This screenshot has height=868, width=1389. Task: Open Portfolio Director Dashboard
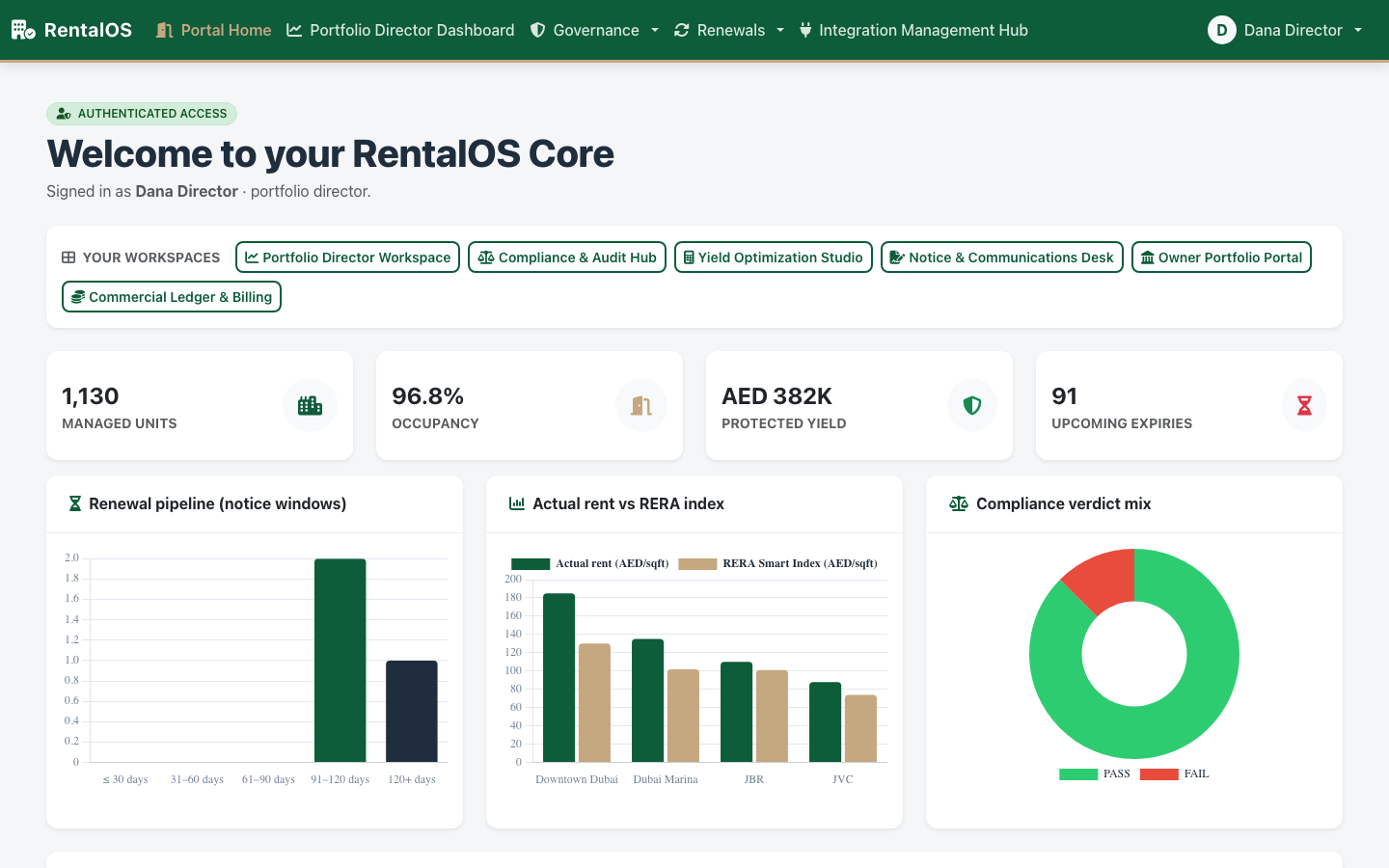coord(401,30)
